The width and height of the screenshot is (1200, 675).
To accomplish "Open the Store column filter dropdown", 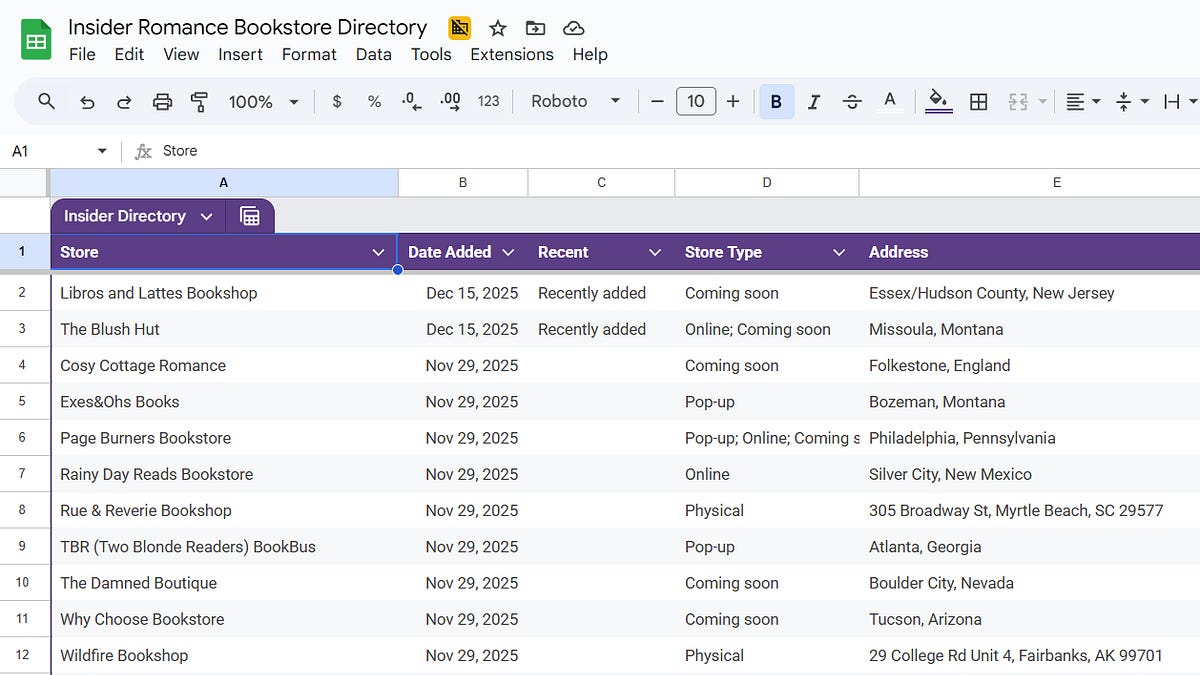I will [x=378, y=252].
